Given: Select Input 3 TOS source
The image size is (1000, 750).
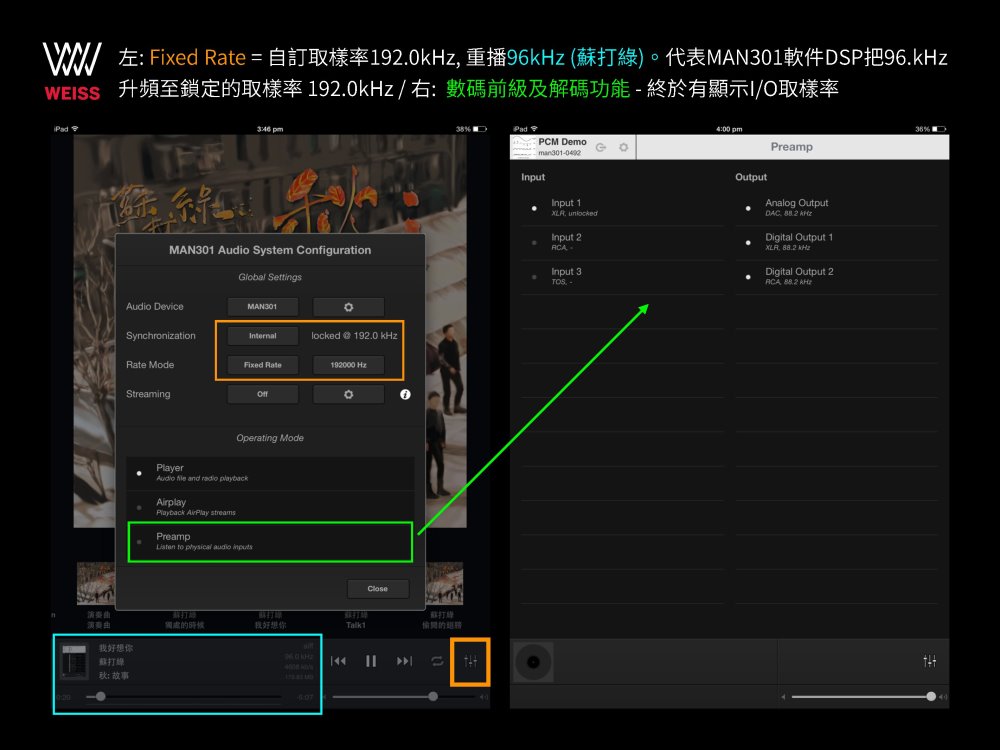Looking at the screenshot, I should coord(622,277).
